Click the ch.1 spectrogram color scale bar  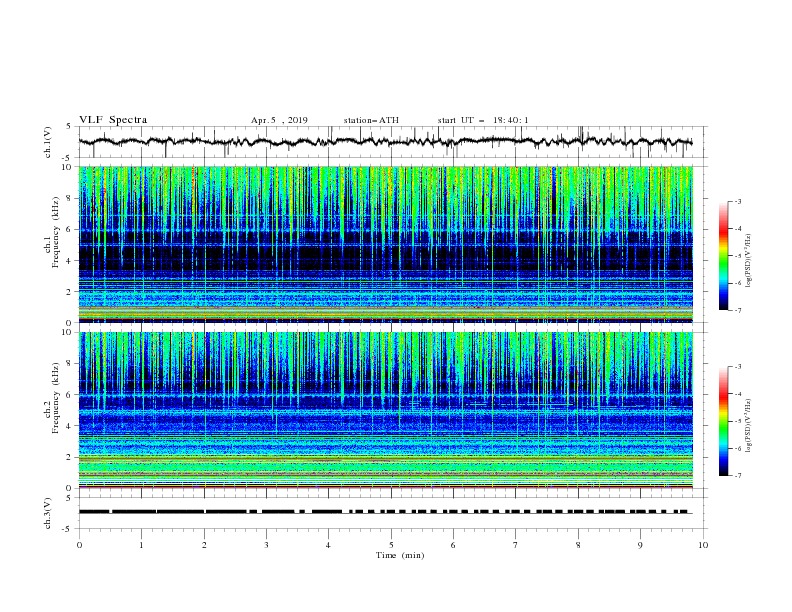724,256
